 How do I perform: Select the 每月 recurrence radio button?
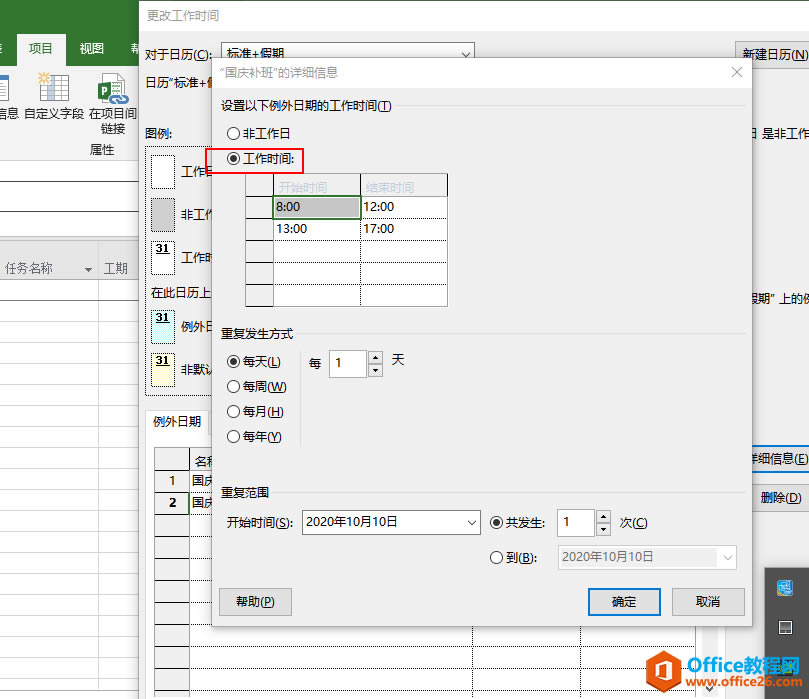pyautogui.click(x=234, y=412)
